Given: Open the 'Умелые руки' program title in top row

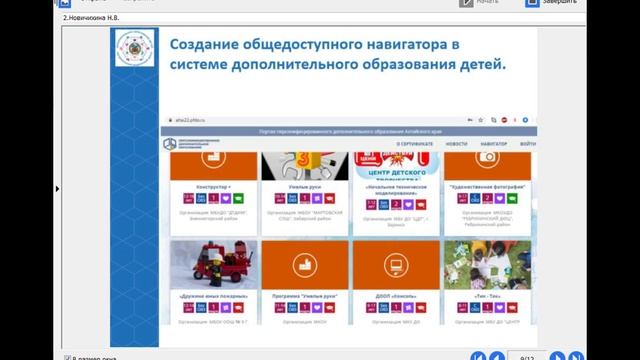Looking at the screenshot, I should coord(305,187).
